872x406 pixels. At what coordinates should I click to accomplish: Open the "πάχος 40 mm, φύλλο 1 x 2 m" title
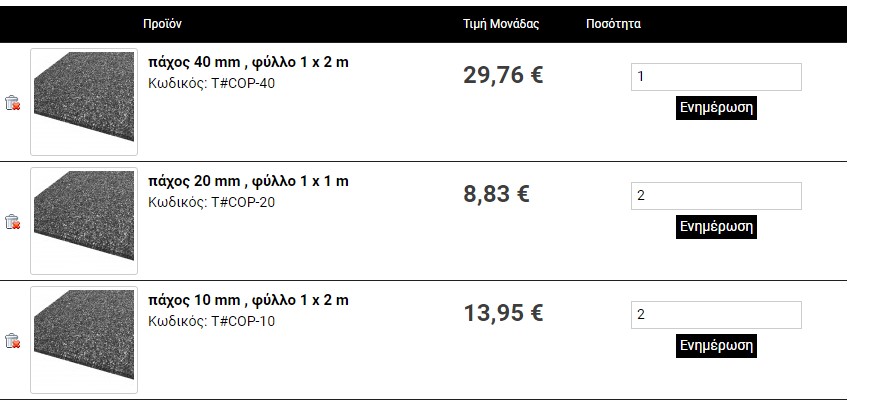click(248, 63)
